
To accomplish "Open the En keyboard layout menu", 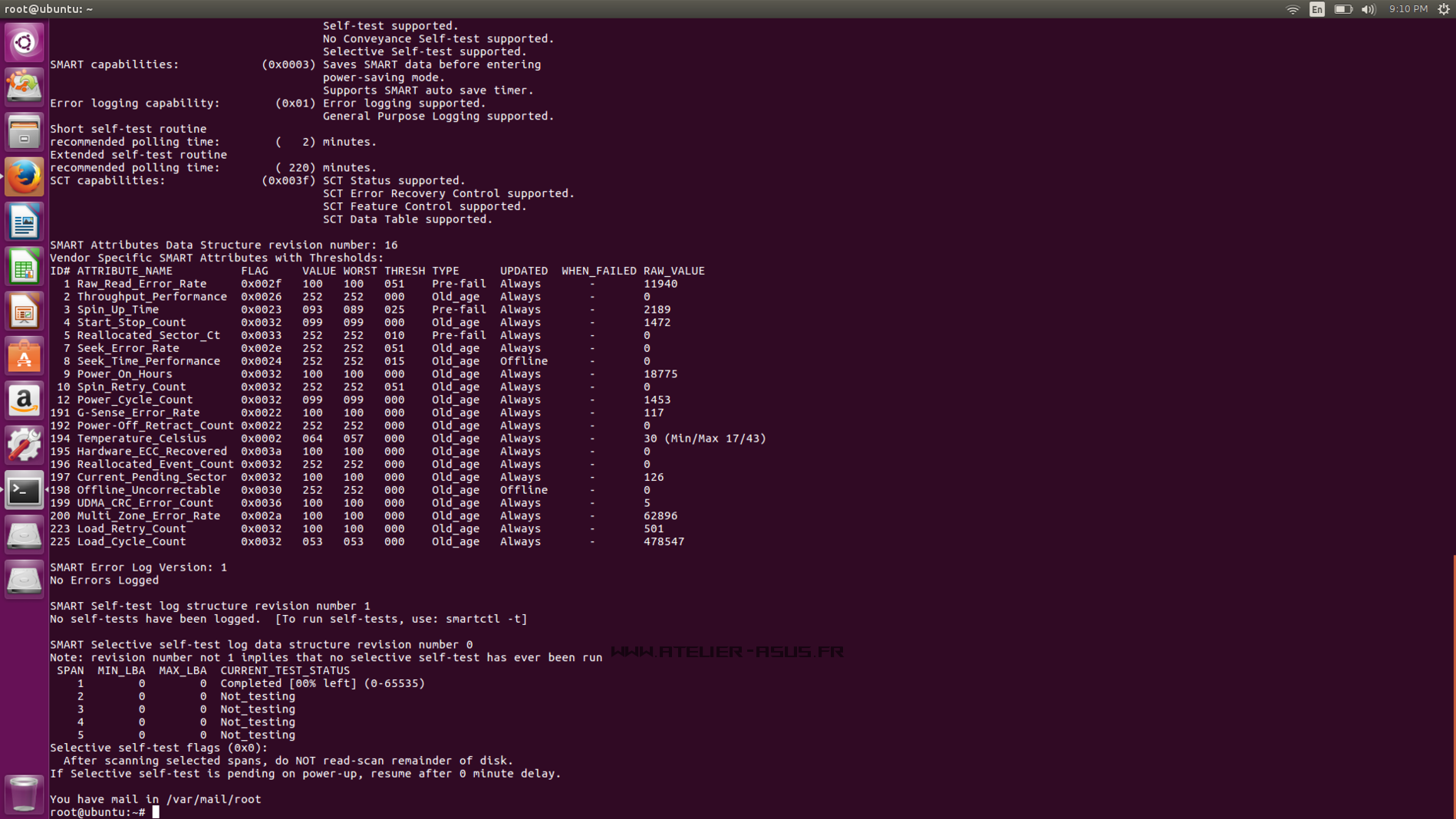I will [1317, 9].
